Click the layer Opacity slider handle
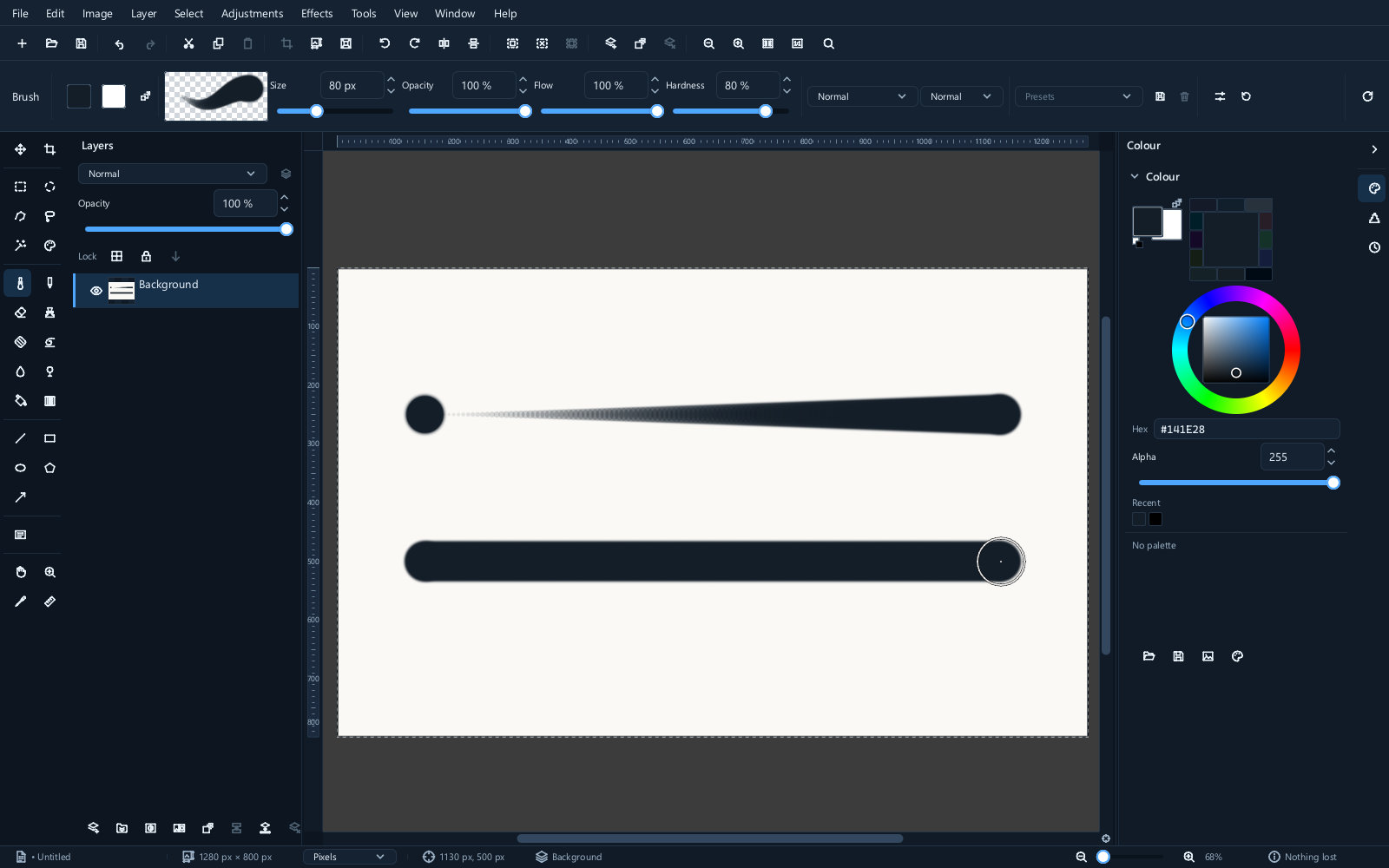 click(x=286, y=229)
